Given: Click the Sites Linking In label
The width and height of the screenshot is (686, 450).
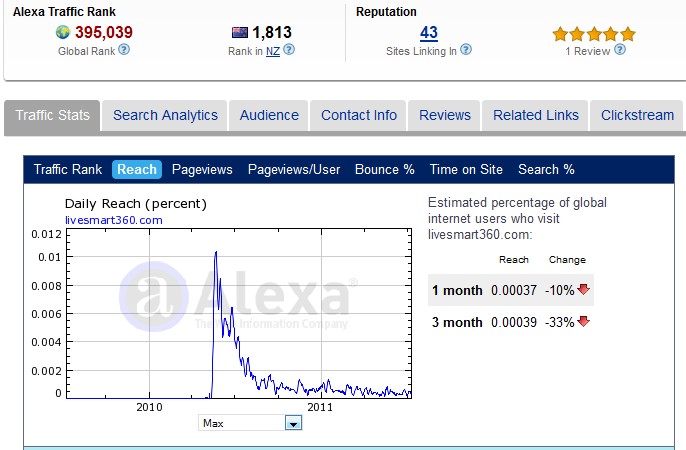Looking at the screenshot, I should tap(421, 51).
